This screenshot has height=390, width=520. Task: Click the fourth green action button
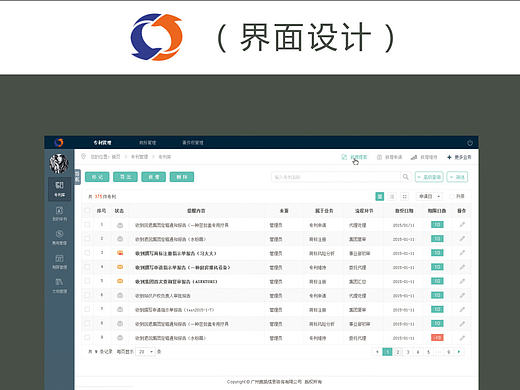point(182,177)
